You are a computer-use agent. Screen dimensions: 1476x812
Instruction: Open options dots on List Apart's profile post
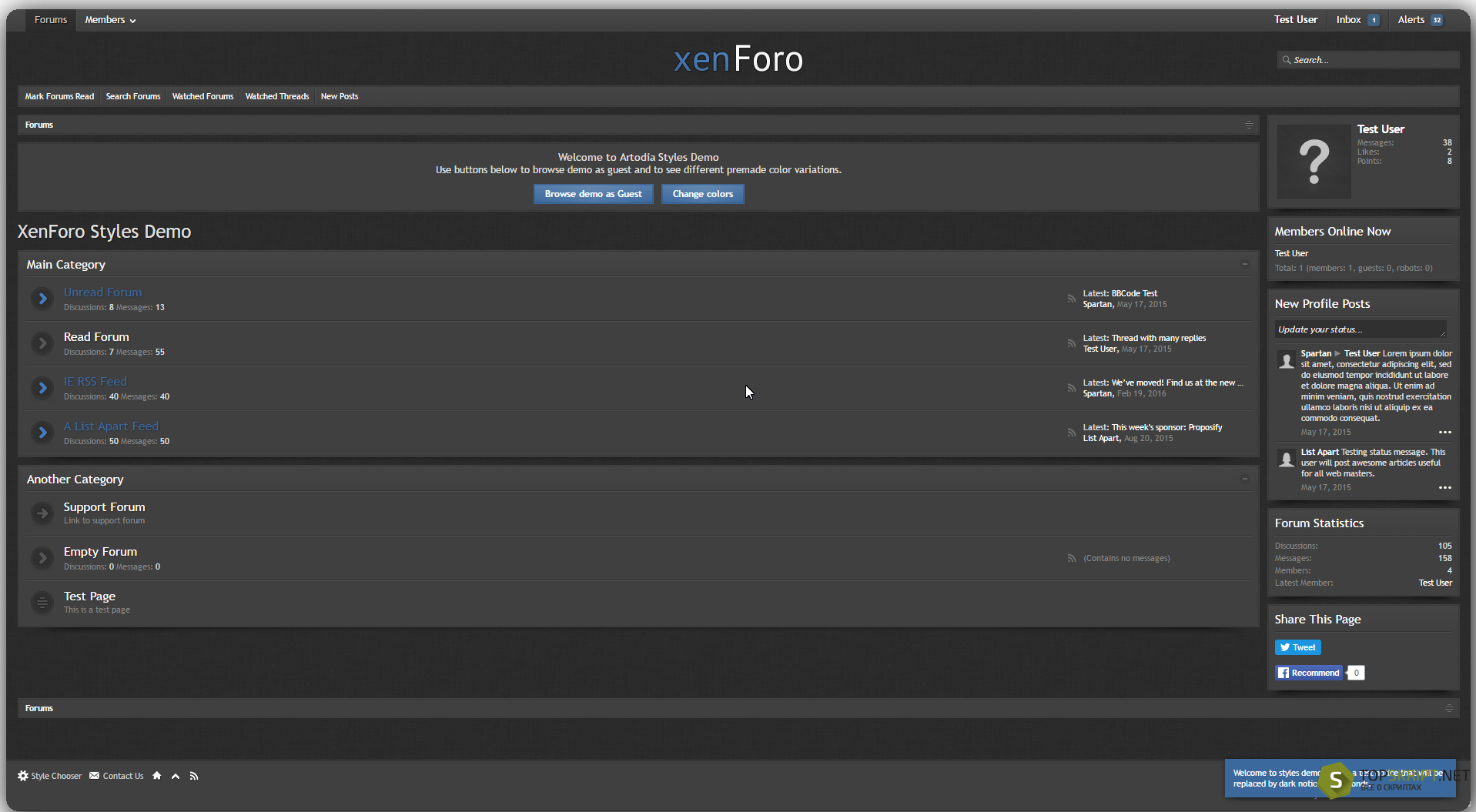pyautogui.click(x=1445, y=487)
